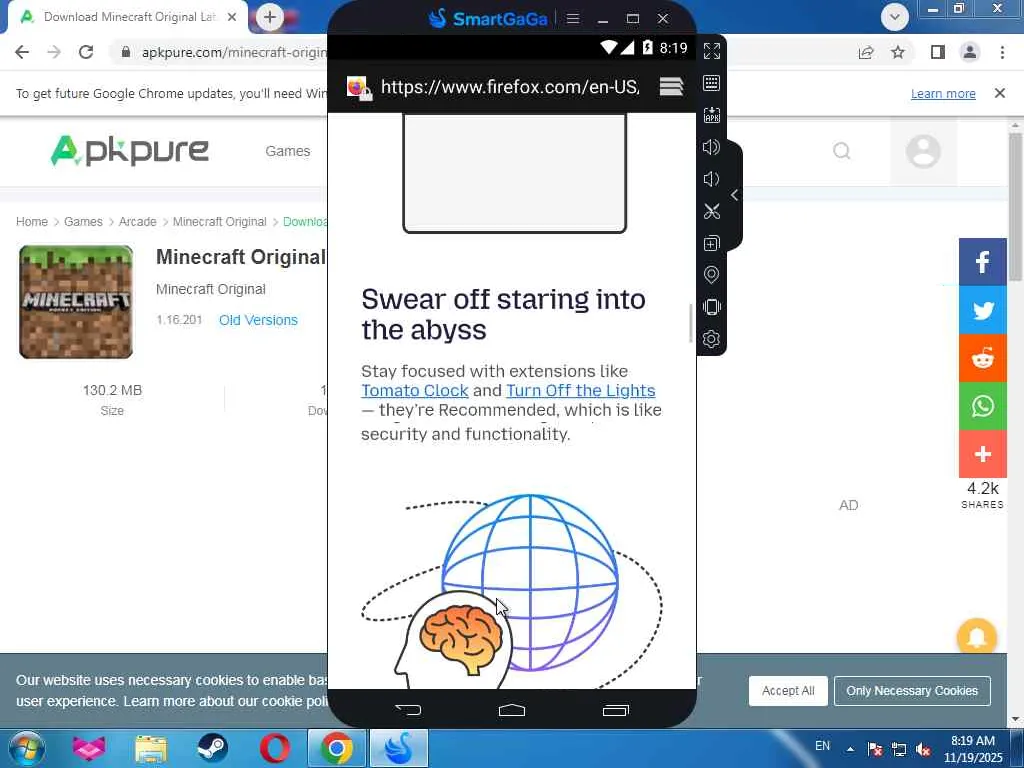Image resolution: width=1024 pixels, height=768 pixels.
Task: Tap Android back button
Action: (x=408, y=710)
